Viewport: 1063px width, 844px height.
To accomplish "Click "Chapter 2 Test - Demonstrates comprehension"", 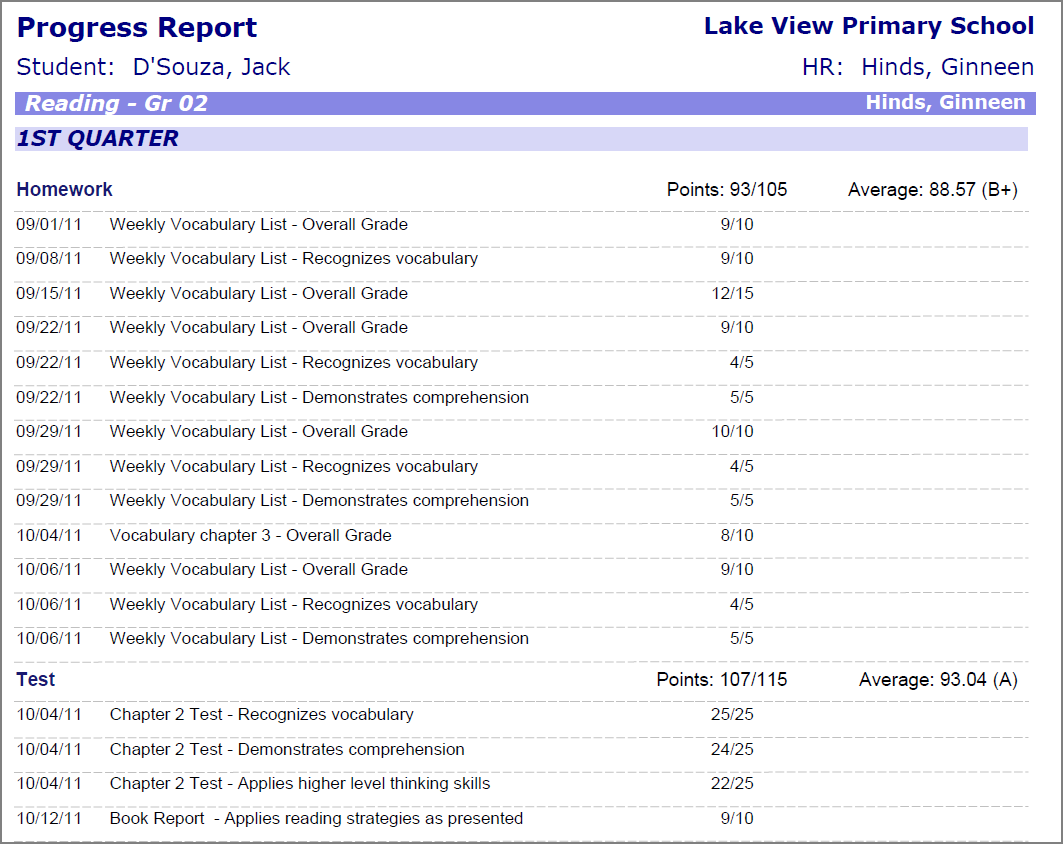I will [x=287, y=750].
